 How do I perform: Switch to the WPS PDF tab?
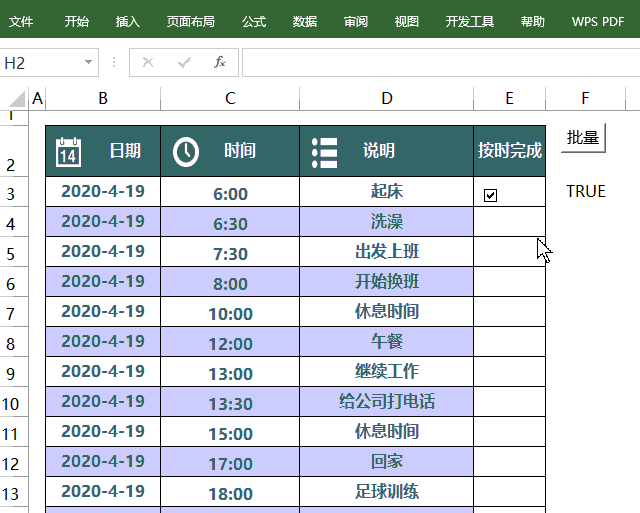point(598,21)
